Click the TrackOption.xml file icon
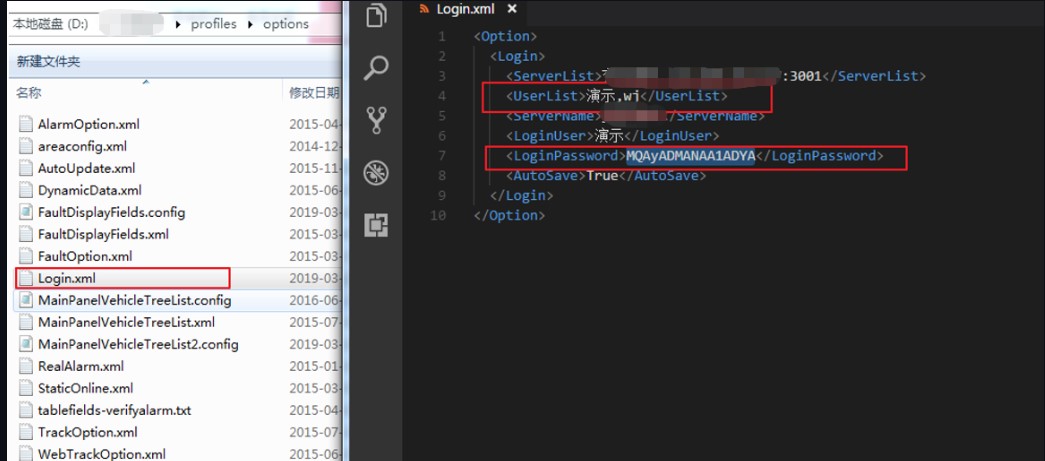Screen dimensions: 1045x461 point(26,432)
